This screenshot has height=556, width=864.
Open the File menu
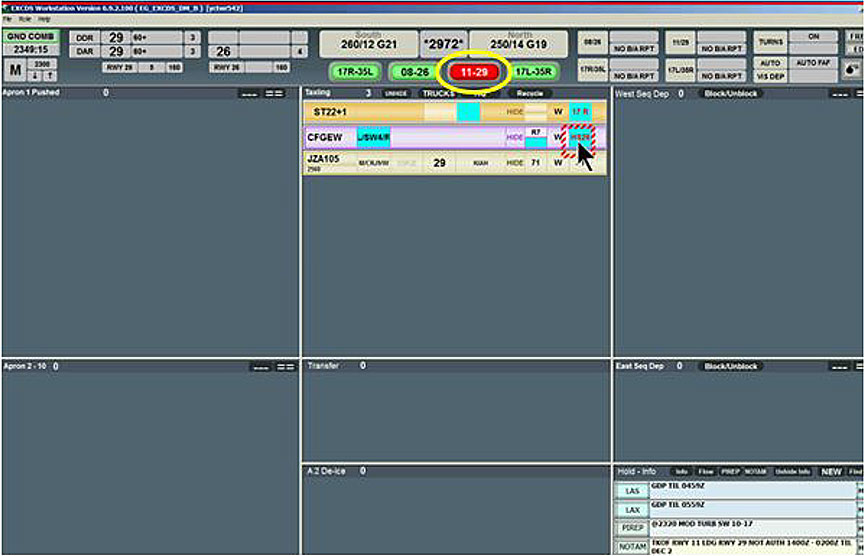pos(7,19)
